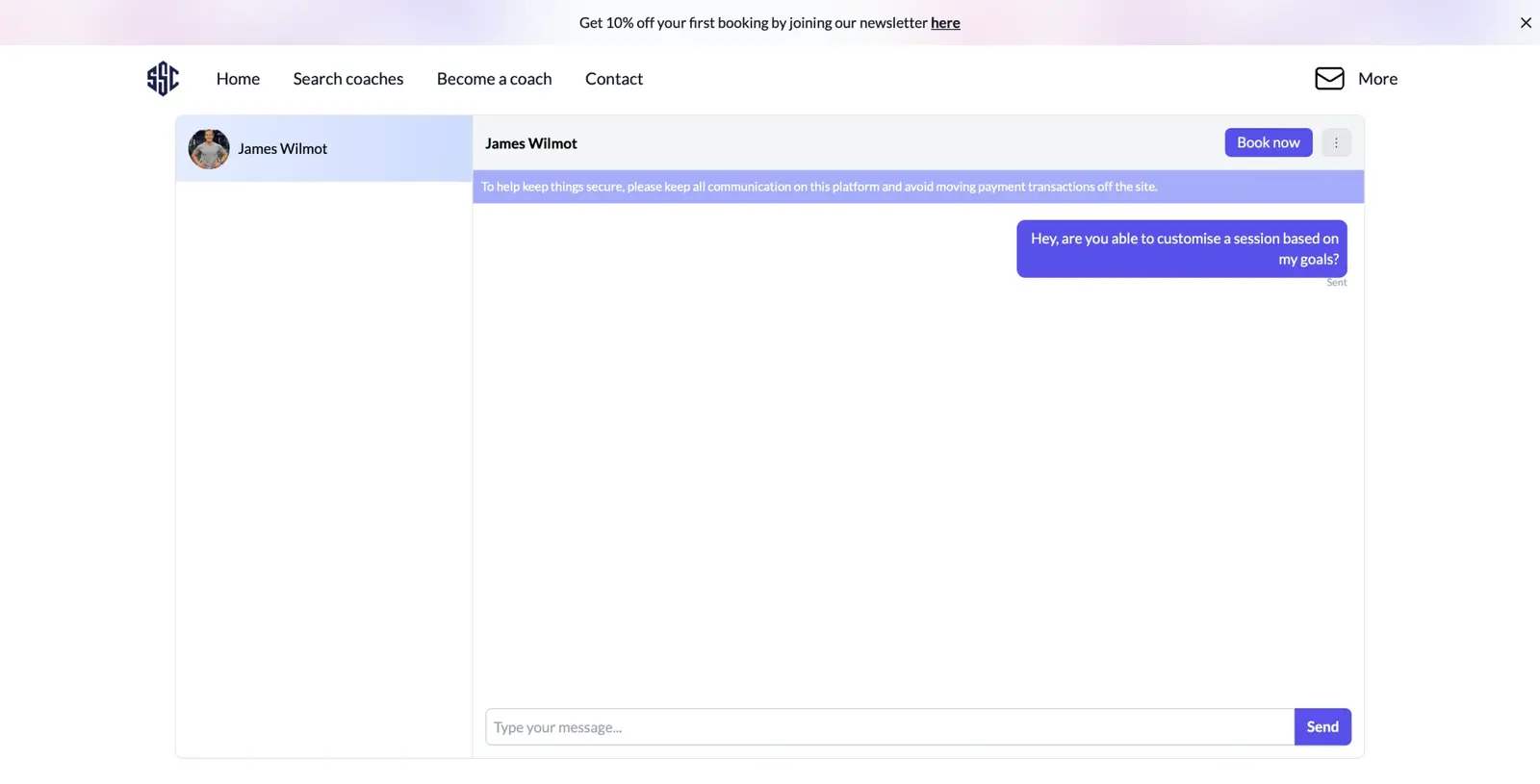Open the three-dot conversation options menu
Viewport: 1540px width, 784px height.
(x=1336, y=142)
